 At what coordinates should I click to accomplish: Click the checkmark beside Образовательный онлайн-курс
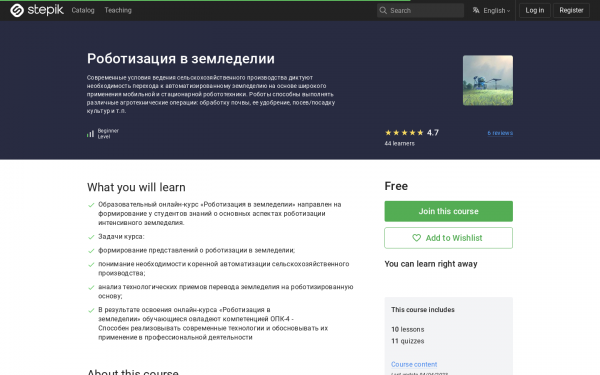[x=91, y=205]
